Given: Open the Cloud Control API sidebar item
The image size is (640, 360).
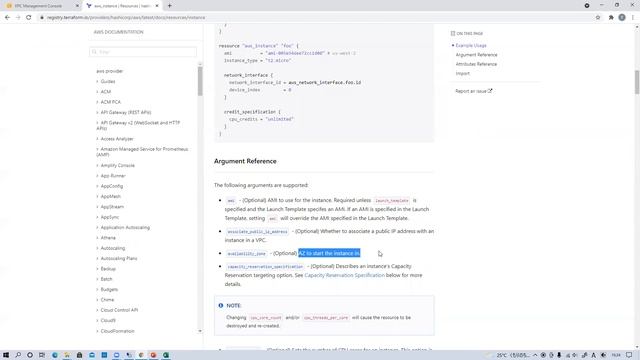Looking at the screenshot, I should [x=119, y=310].
